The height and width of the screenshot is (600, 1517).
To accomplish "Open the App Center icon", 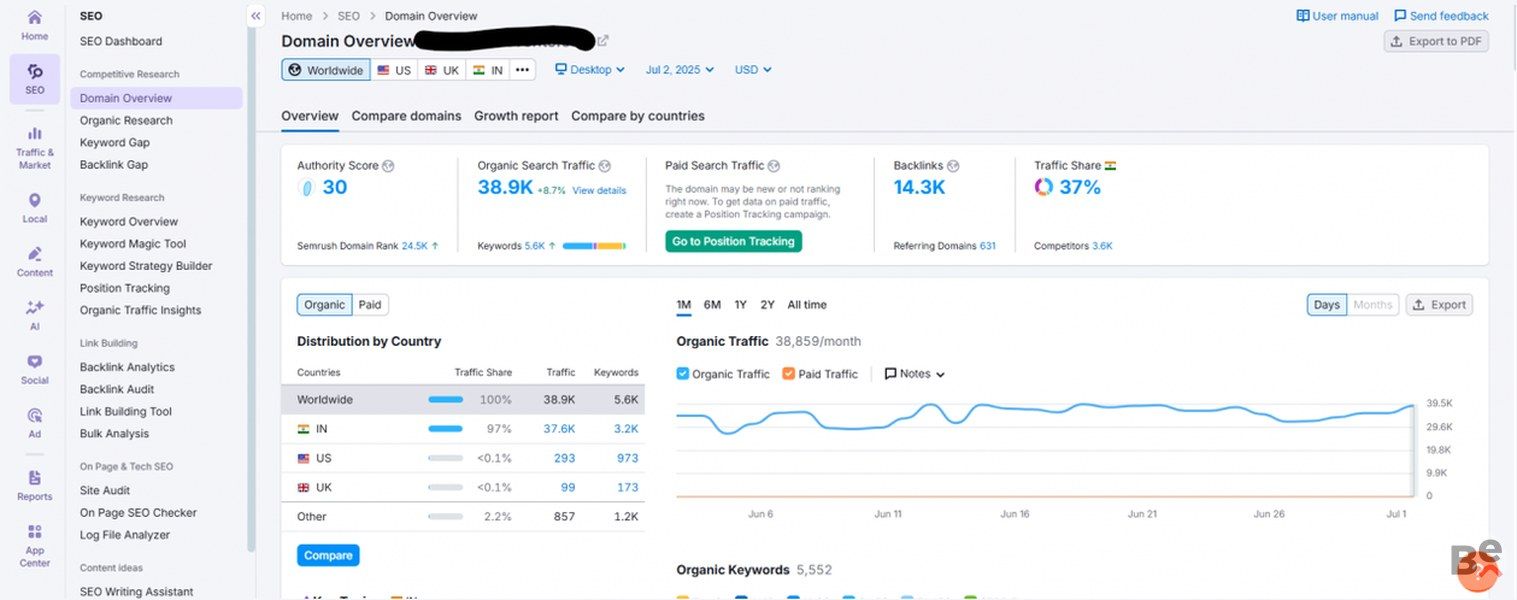I will (34, 532).
